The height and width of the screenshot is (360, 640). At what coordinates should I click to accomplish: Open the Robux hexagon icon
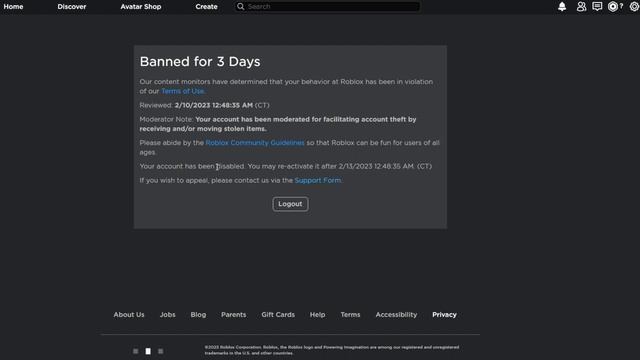tap(613, 7)
